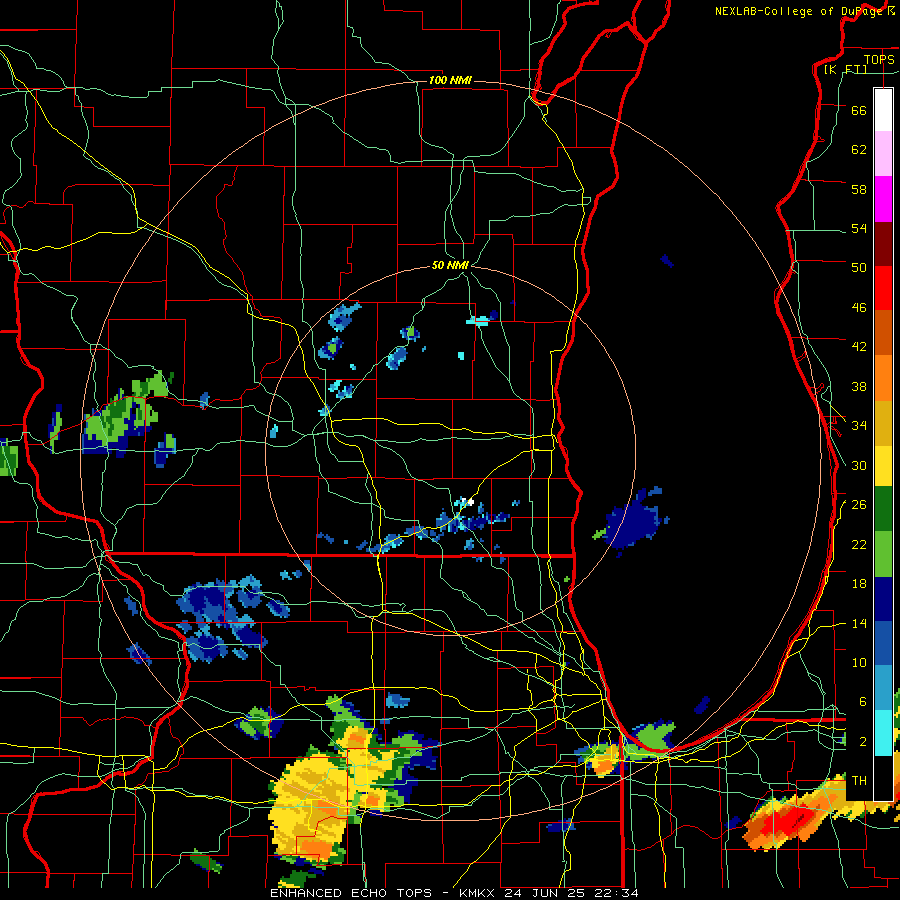
Task: Click the ENHANCED ECHO TOPS caption text
Action: click(351, 893)
